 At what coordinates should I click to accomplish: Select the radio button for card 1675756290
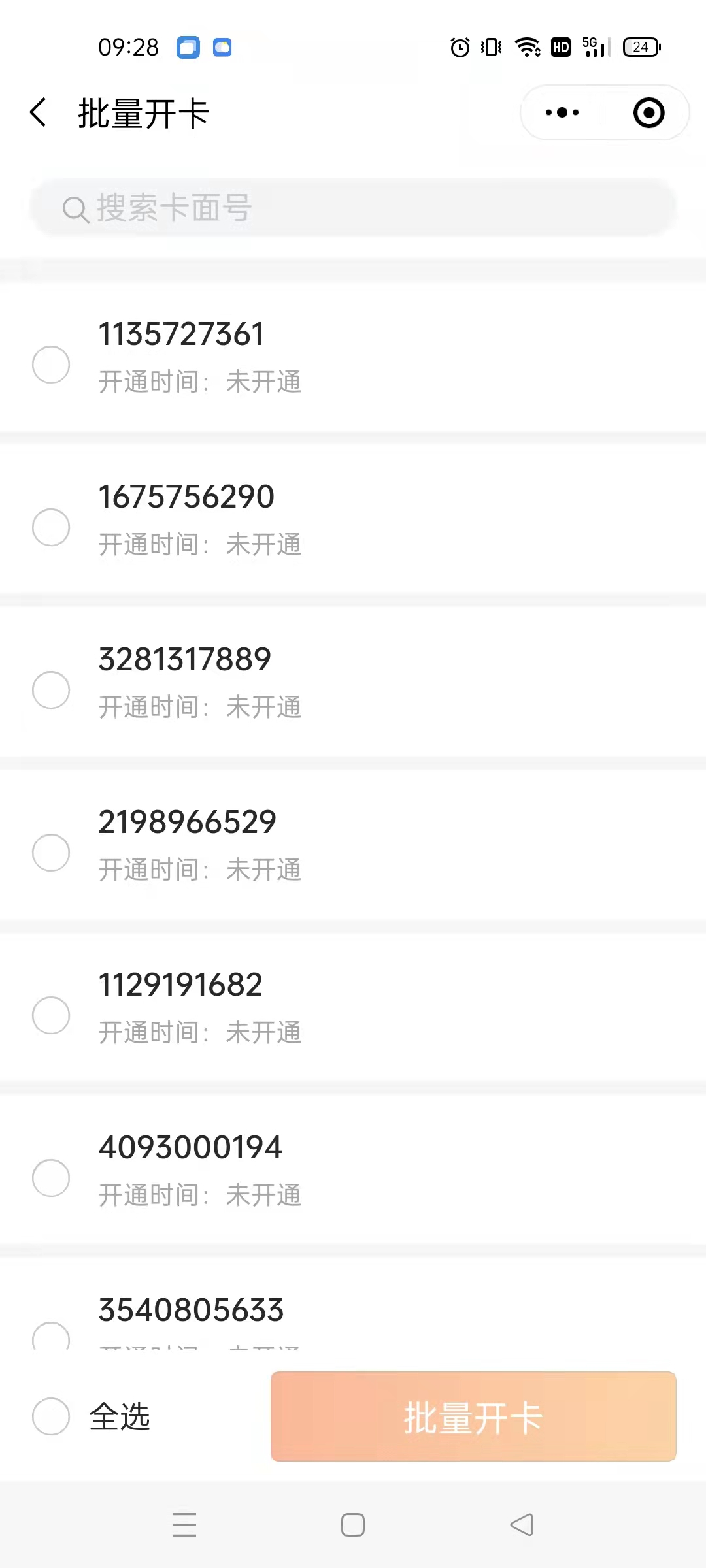51,527
